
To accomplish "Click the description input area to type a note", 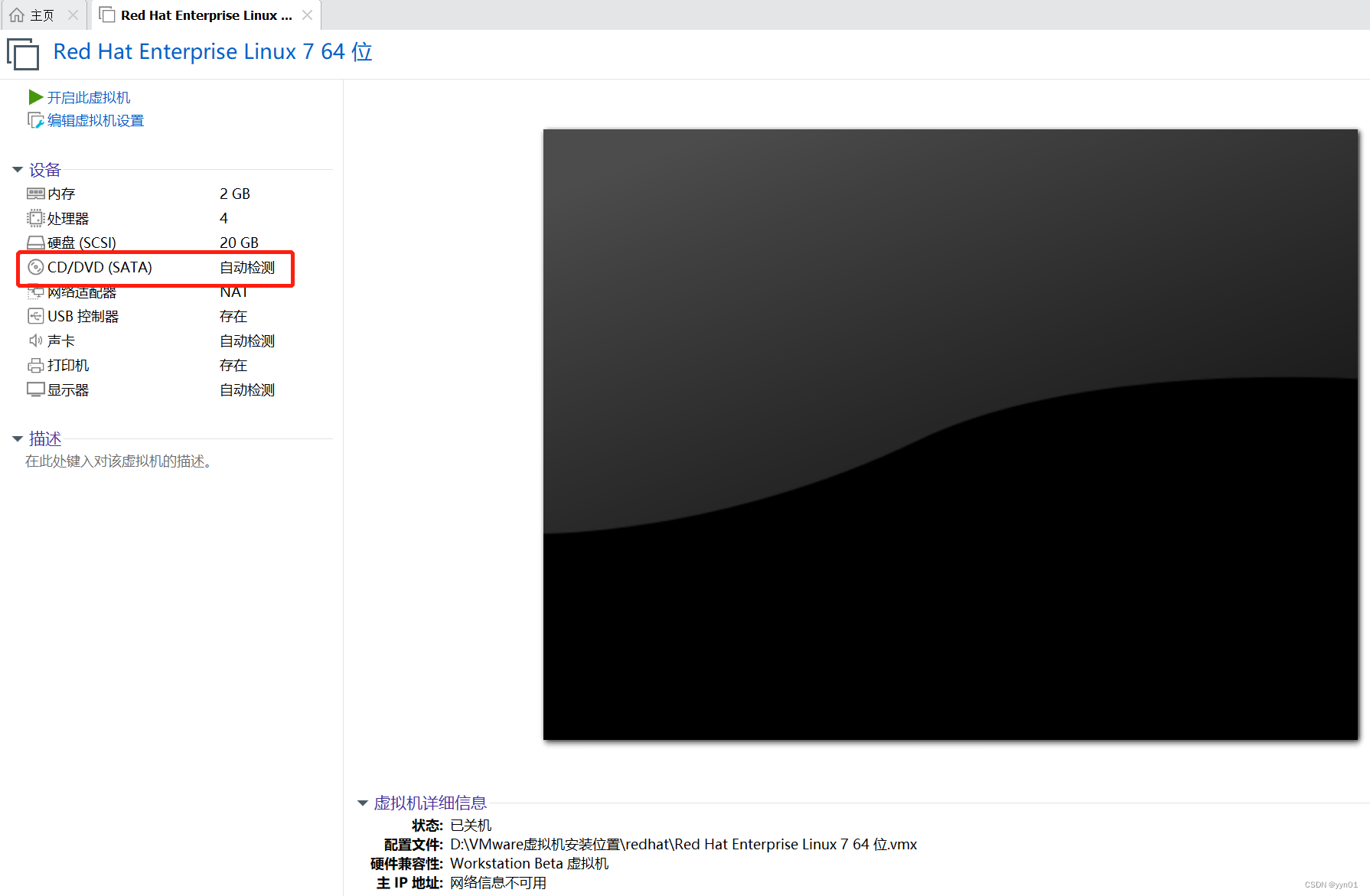I will [118, 461].
